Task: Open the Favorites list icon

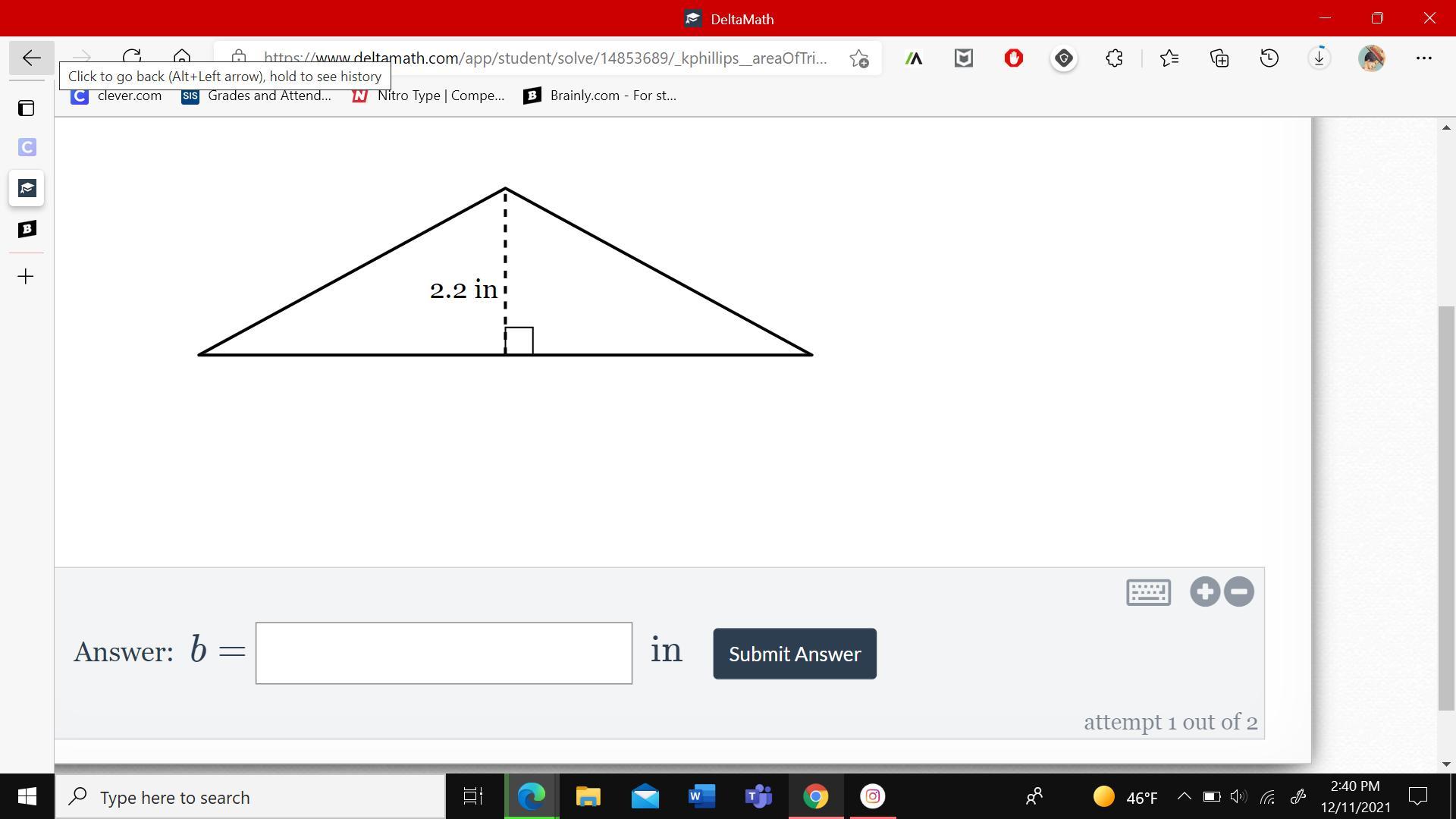Action: (x=1169, y=58)
